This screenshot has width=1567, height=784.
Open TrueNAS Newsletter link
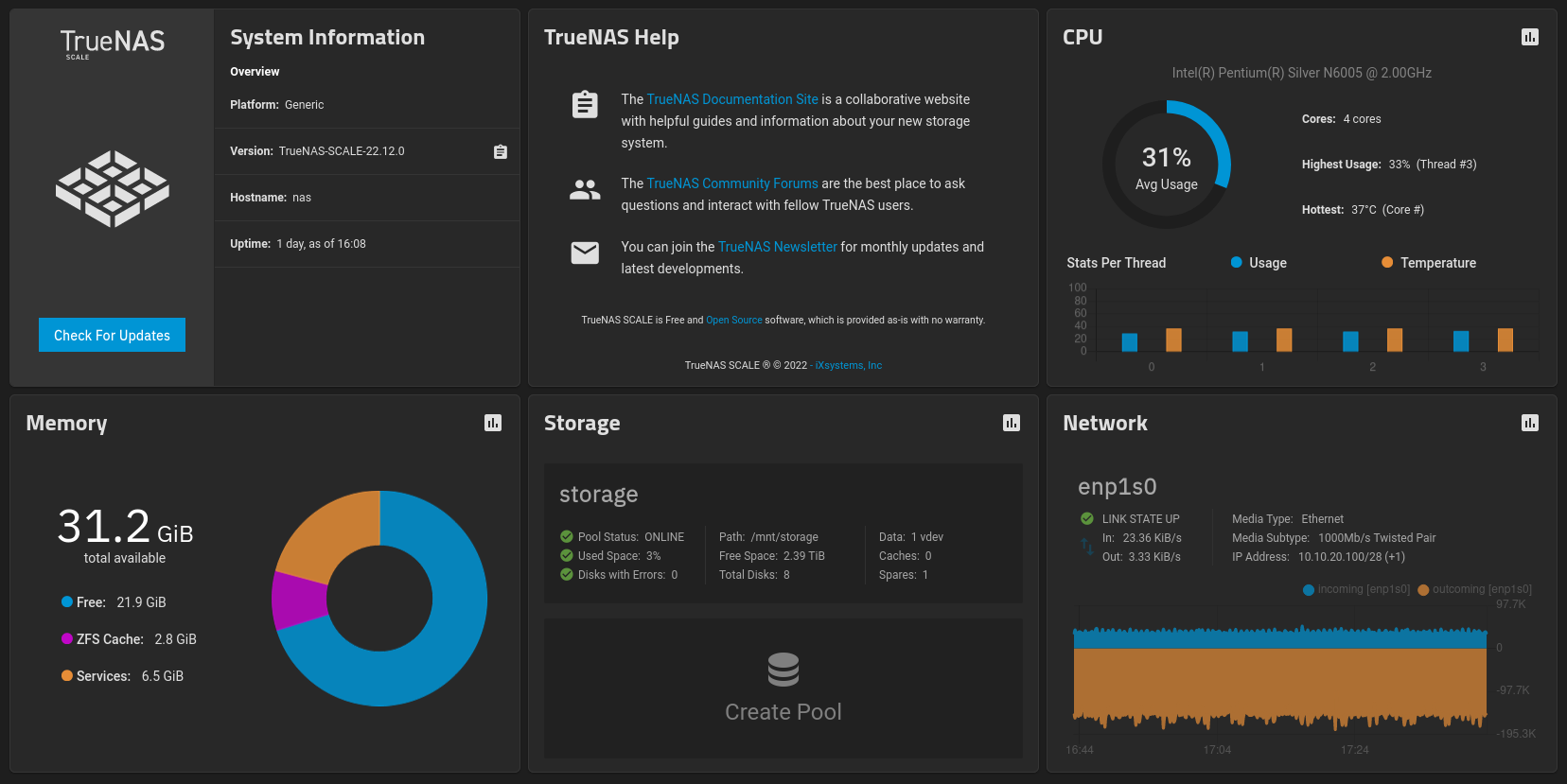(x=778, y=247)
